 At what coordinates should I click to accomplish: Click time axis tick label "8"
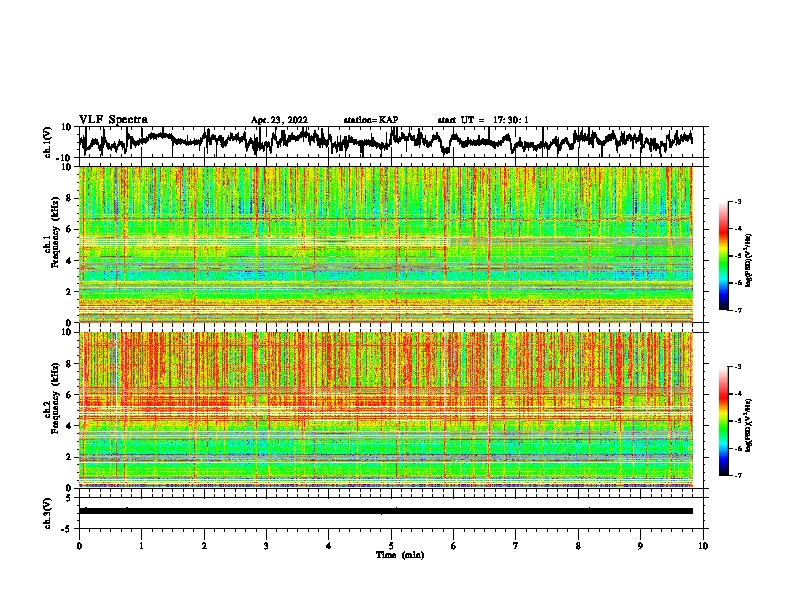[x=578, y=546]
